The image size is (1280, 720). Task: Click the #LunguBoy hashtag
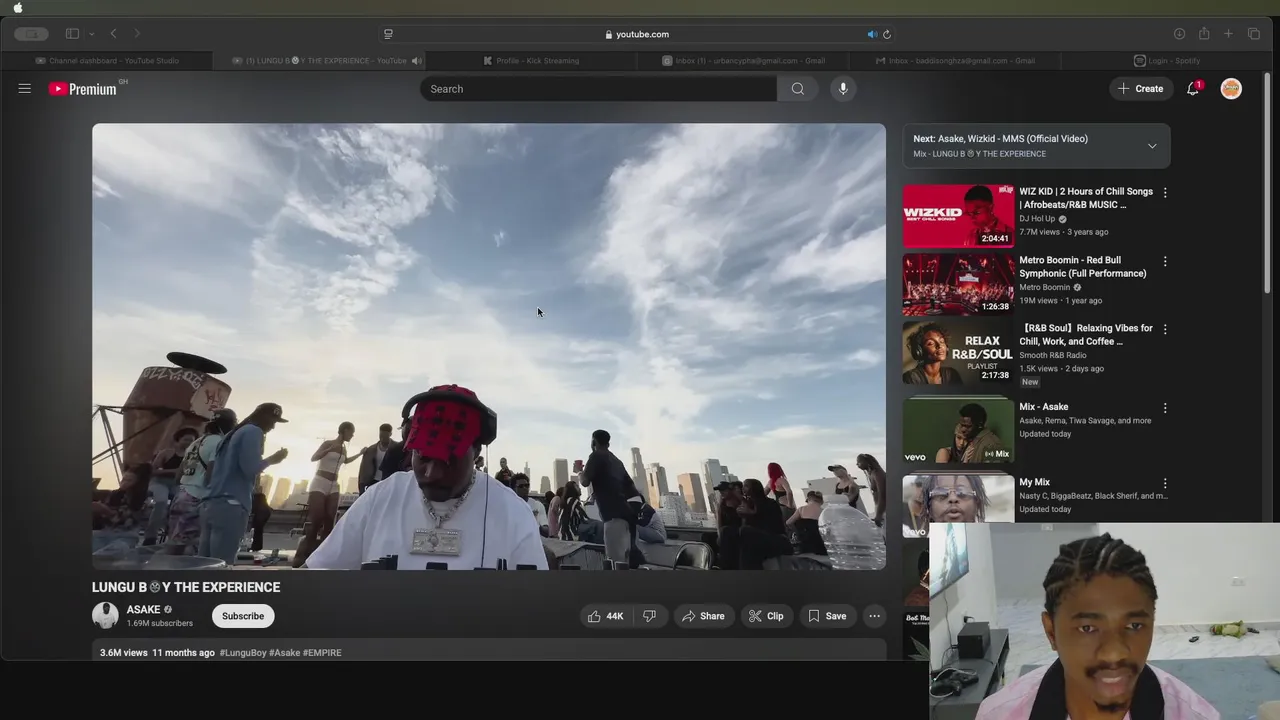pyautogui.click(x=243, y=653)
